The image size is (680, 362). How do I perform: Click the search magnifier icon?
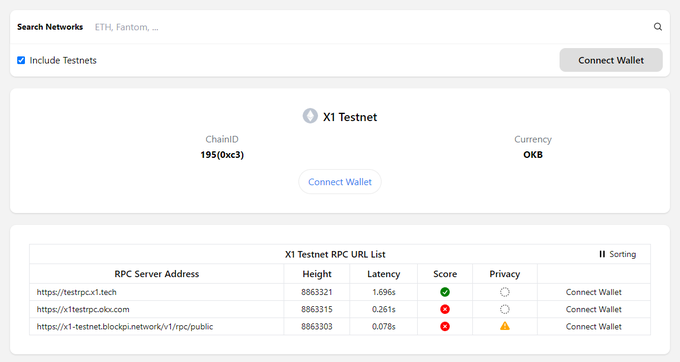tap(657, 27)
